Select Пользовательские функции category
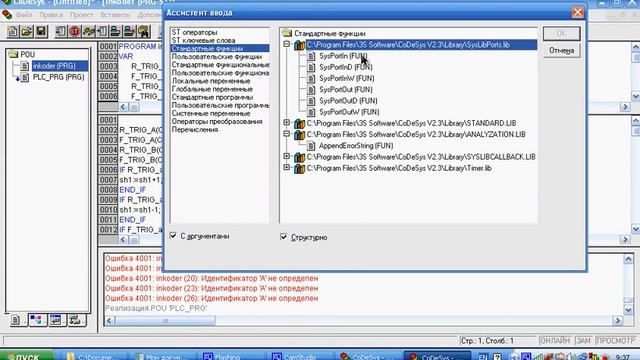Viewport: 640px width, 360px height. 217,57
